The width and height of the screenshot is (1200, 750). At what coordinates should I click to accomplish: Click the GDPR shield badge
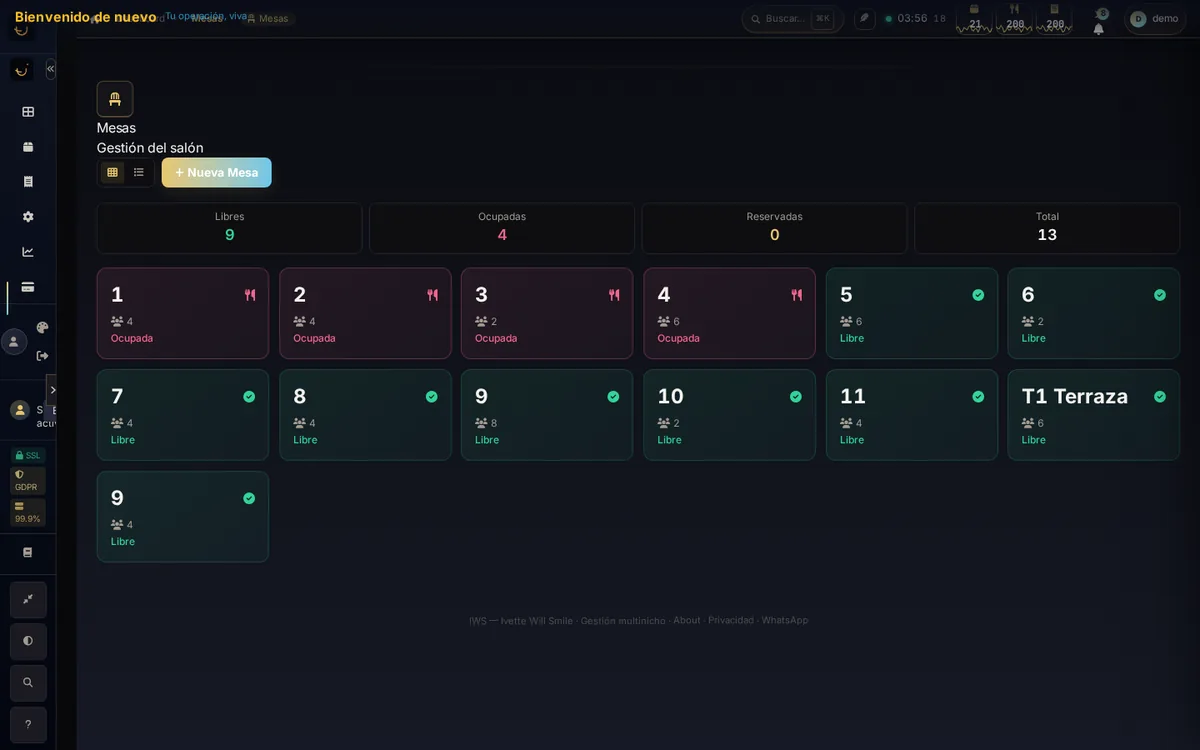pos(28,480)
